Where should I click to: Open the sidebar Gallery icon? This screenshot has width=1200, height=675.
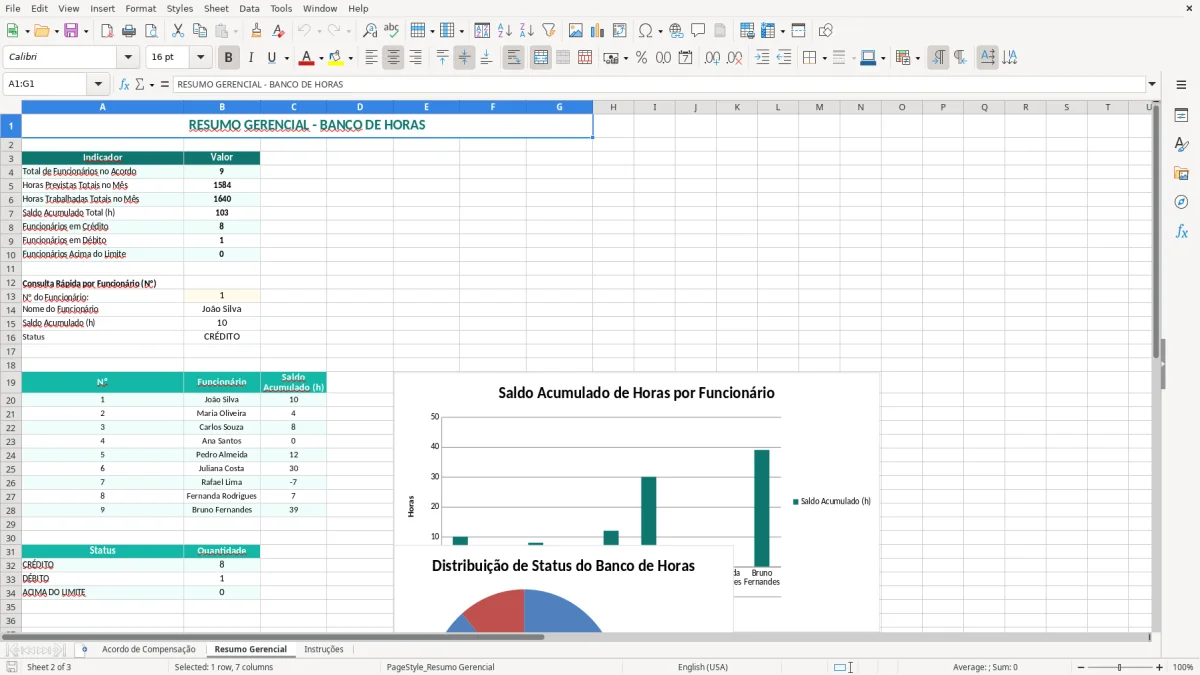(1181, 173)
